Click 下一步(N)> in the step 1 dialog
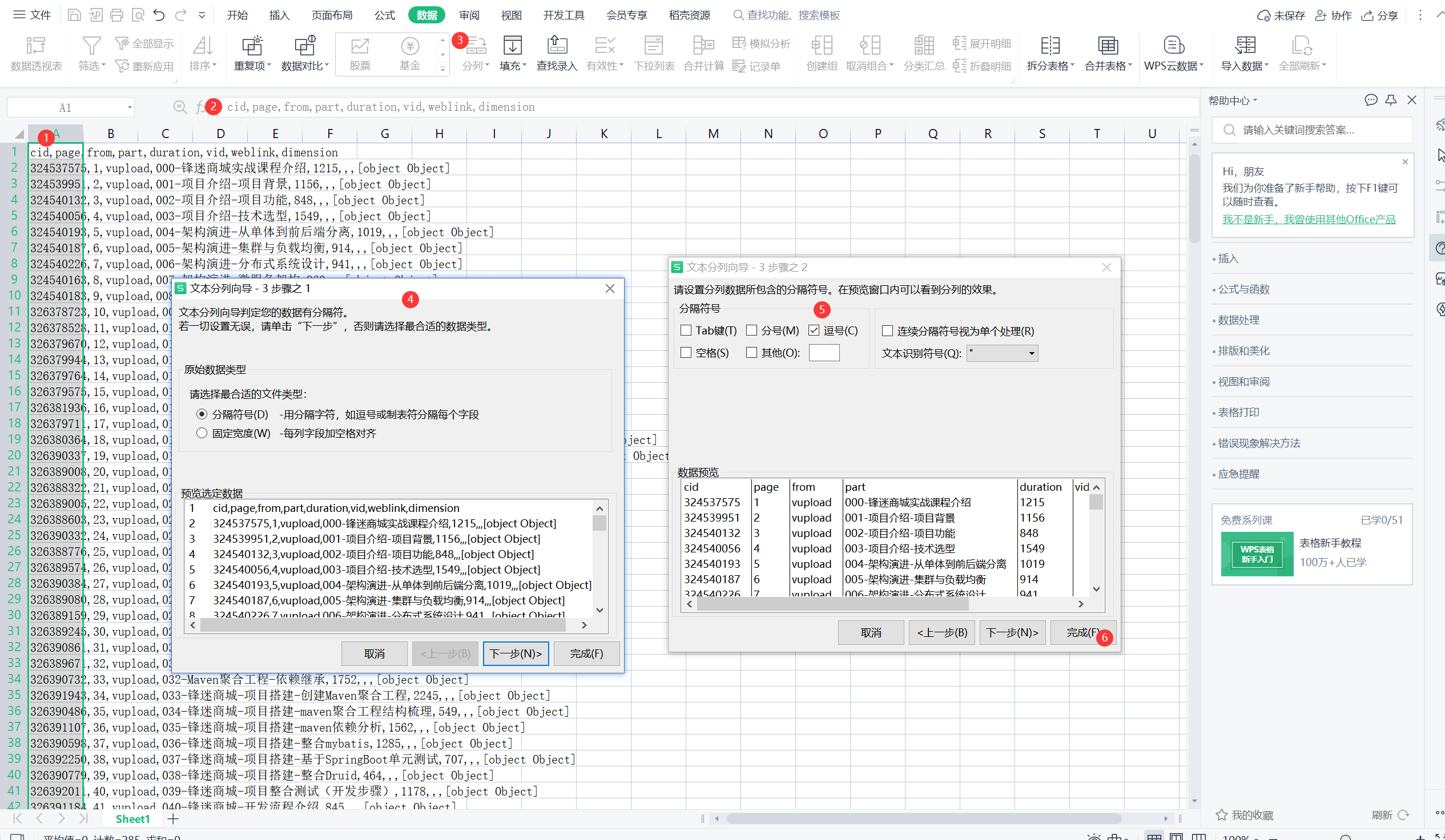Screen dimensions: 1445x840 click(515, 654)
